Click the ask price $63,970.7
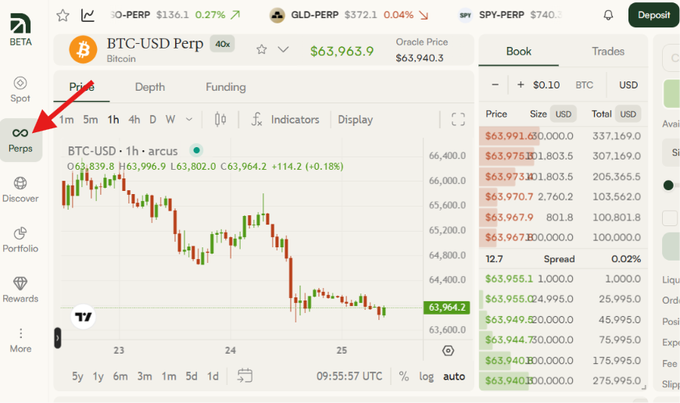The height and width of the screenshot is (403, 680). (x=509, y=197)
